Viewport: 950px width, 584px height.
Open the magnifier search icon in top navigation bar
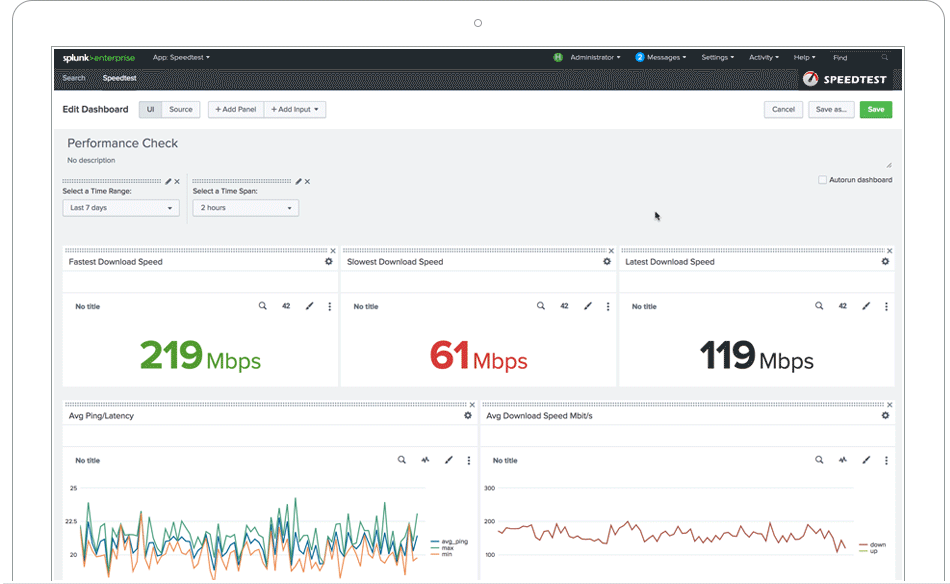click(884, 57)
